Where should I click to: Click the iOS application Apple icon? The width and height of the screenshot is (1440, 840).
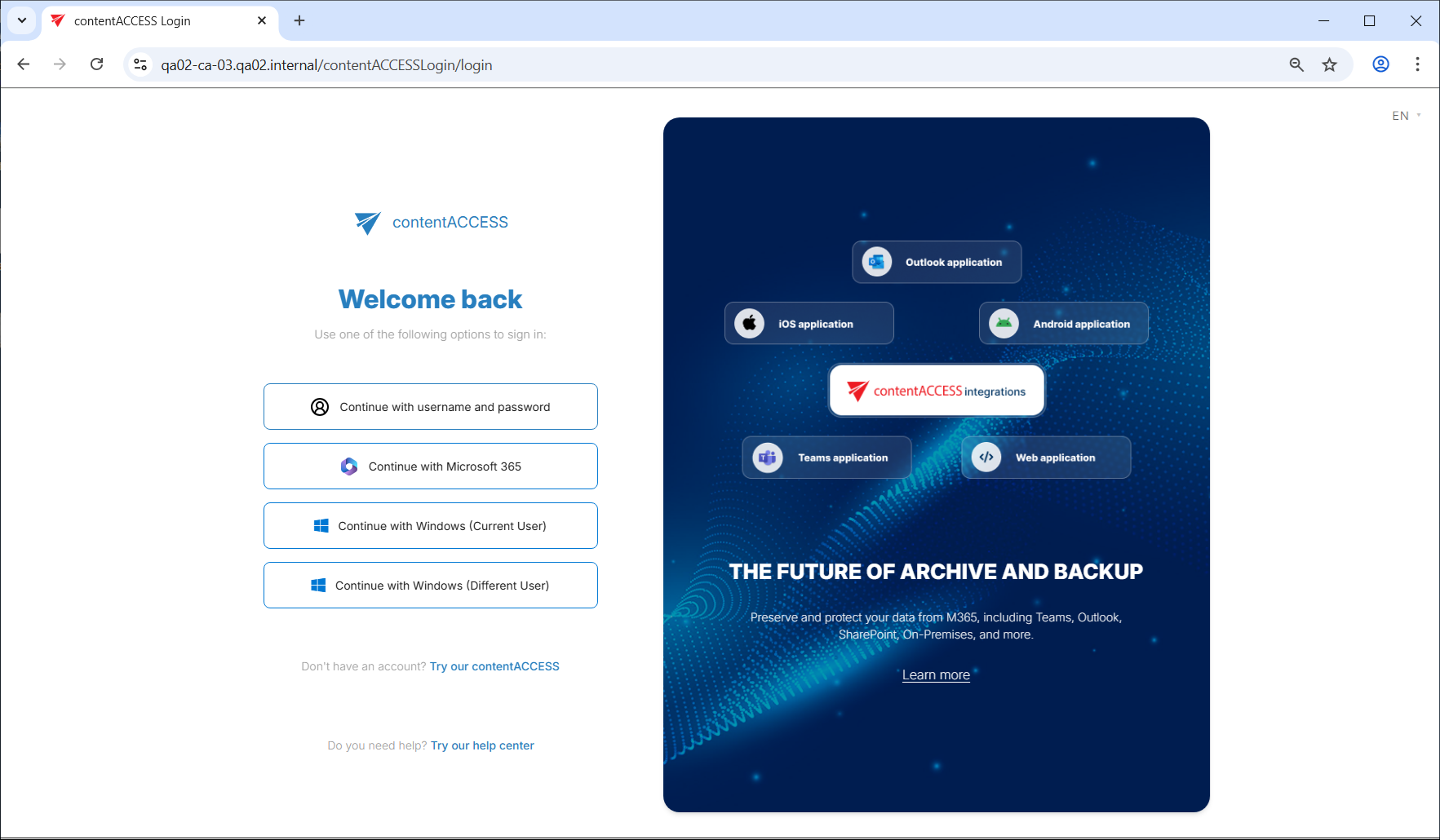pyautogui.click(x=749, y=324)
